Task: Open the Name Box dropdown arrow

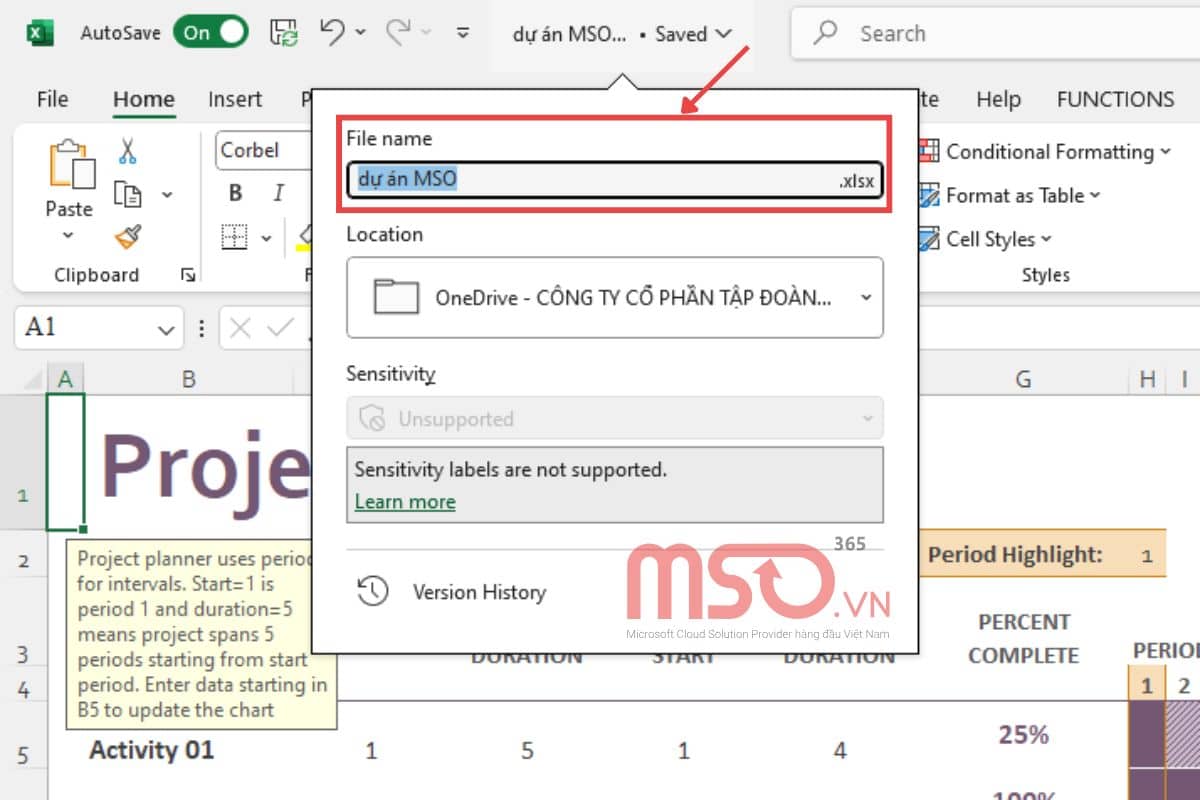Action: click(165, 328)
